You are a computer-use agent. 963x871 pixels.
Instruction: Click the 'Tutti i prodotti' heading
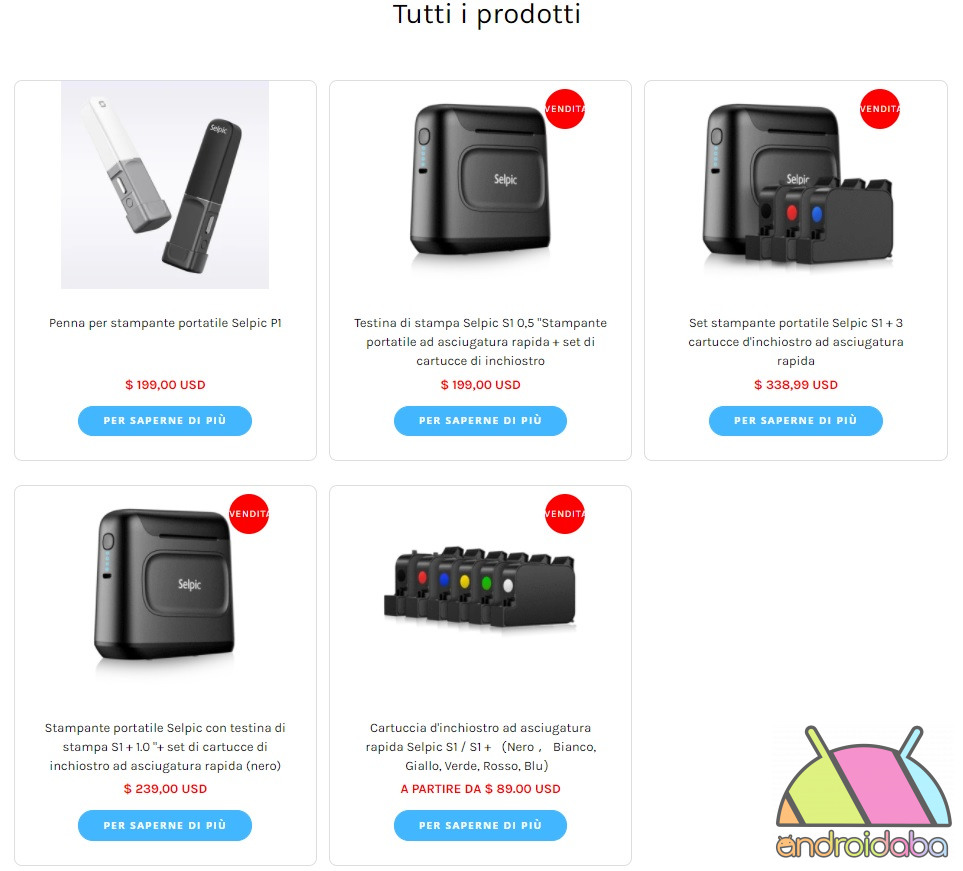pos(486,15)
